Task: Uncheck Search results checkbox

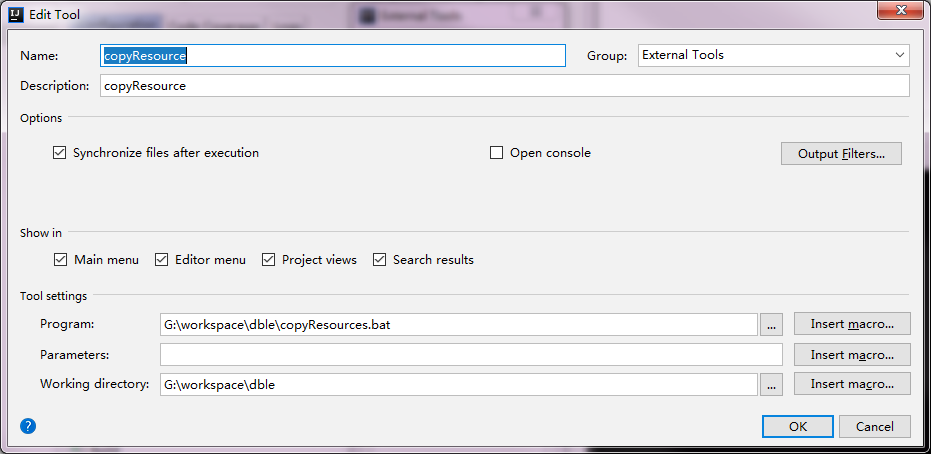Action: pos(380,260)
